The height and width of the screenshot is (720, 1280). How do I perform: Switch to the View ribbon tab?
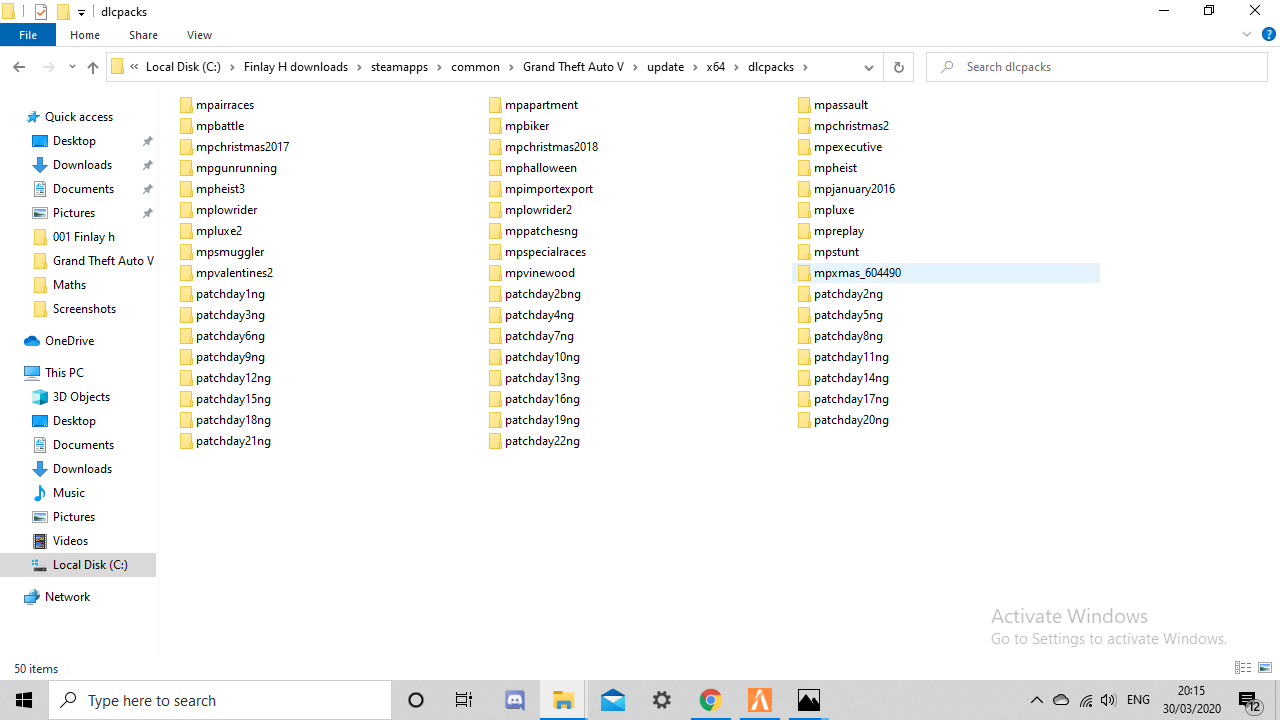point(199,35)
